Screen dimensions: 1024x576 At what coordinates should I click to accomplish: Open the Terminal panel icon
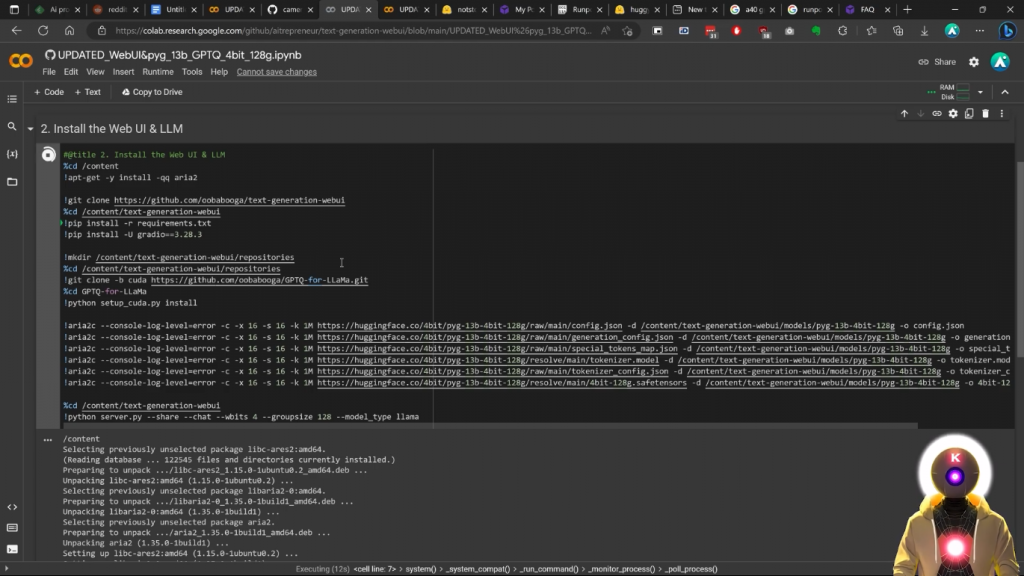12,548
